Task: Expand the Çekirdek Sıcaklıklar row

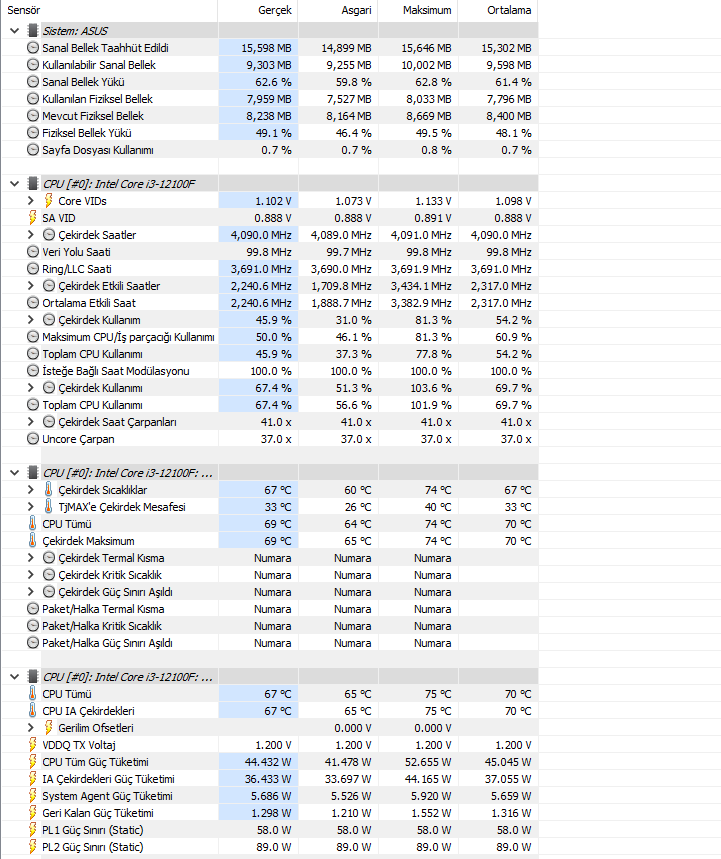Action: [x=31, y=489]
